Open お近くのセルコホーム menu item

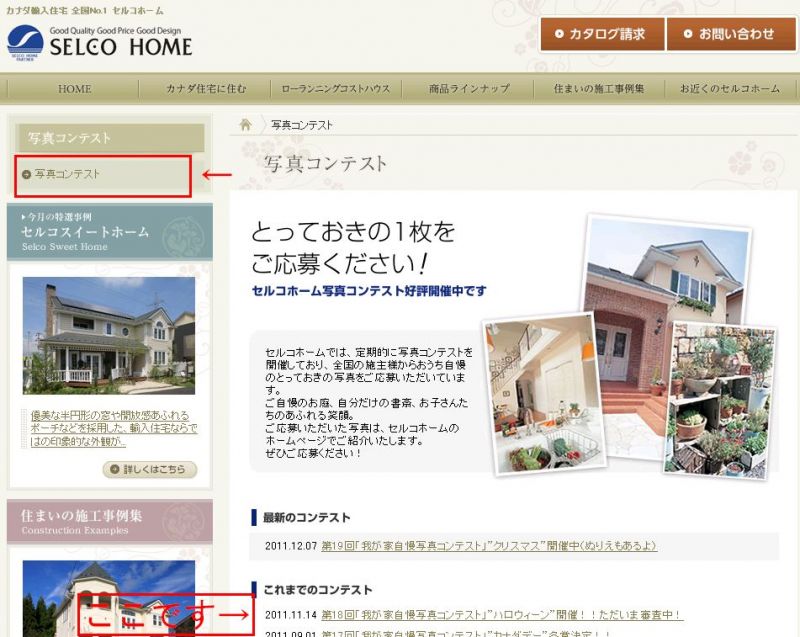coord(730,89)
